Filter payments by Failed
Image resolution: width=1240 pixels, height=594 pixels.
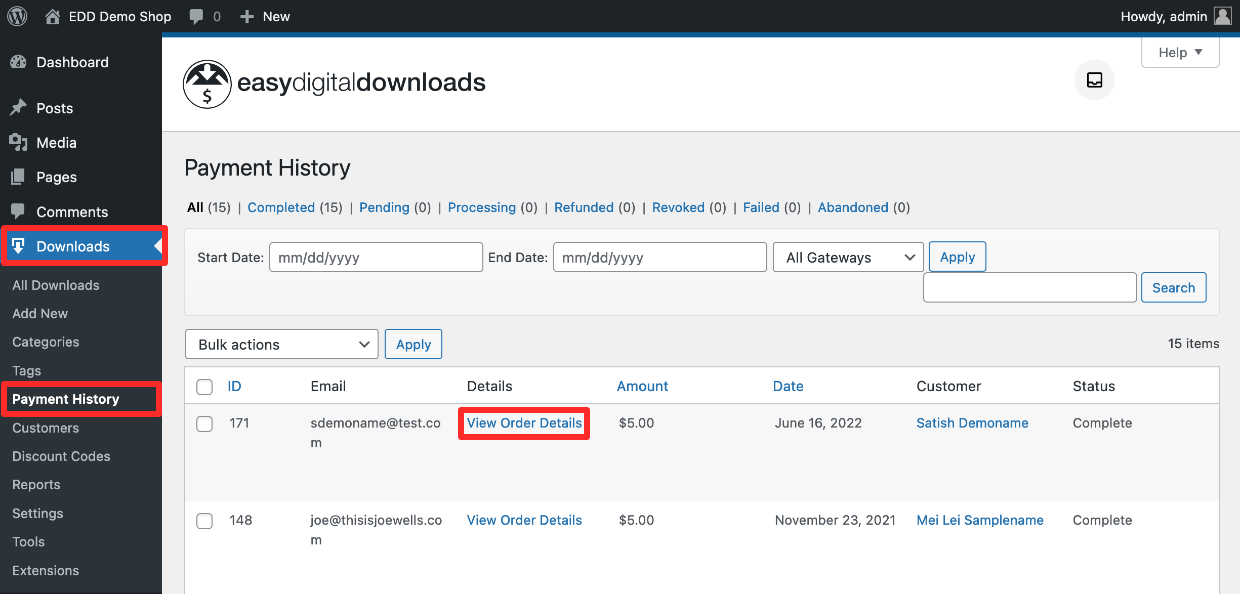(761, 208)
